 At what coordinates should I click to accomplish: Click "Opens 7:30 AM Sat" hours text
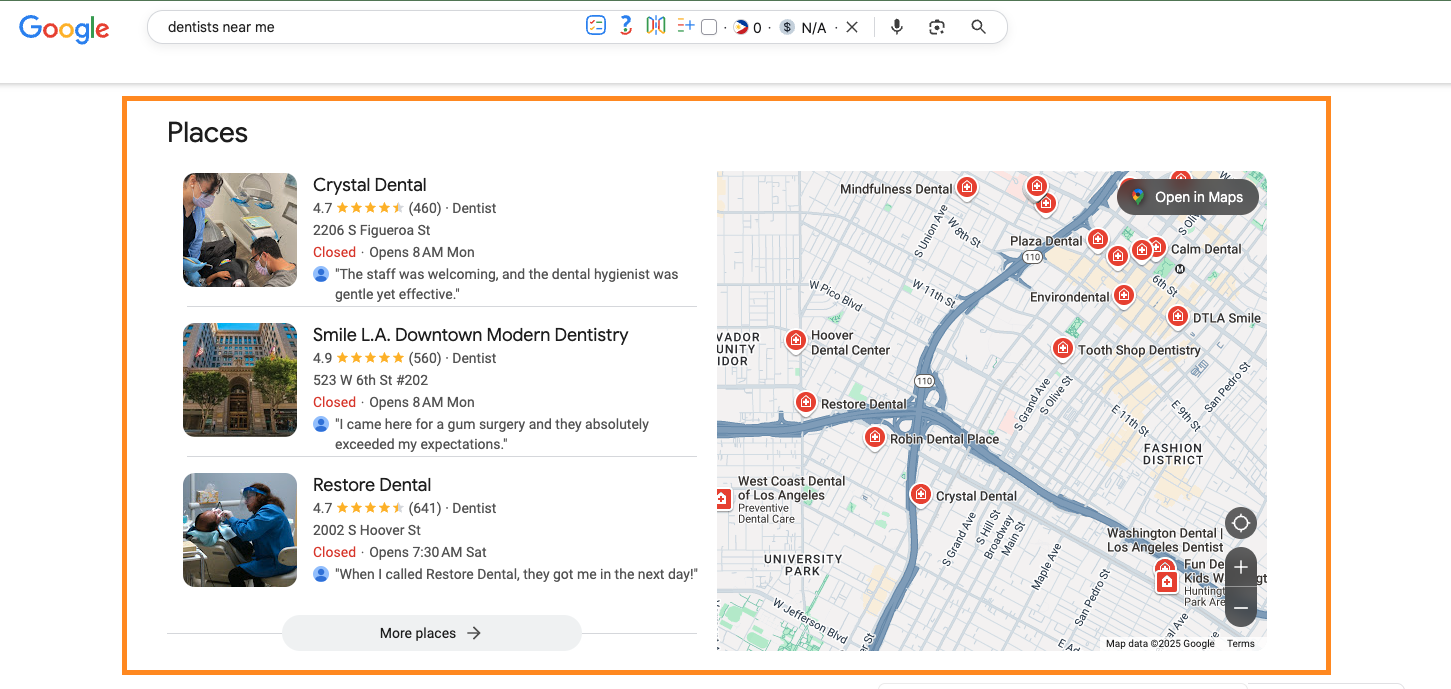(428, 552)
